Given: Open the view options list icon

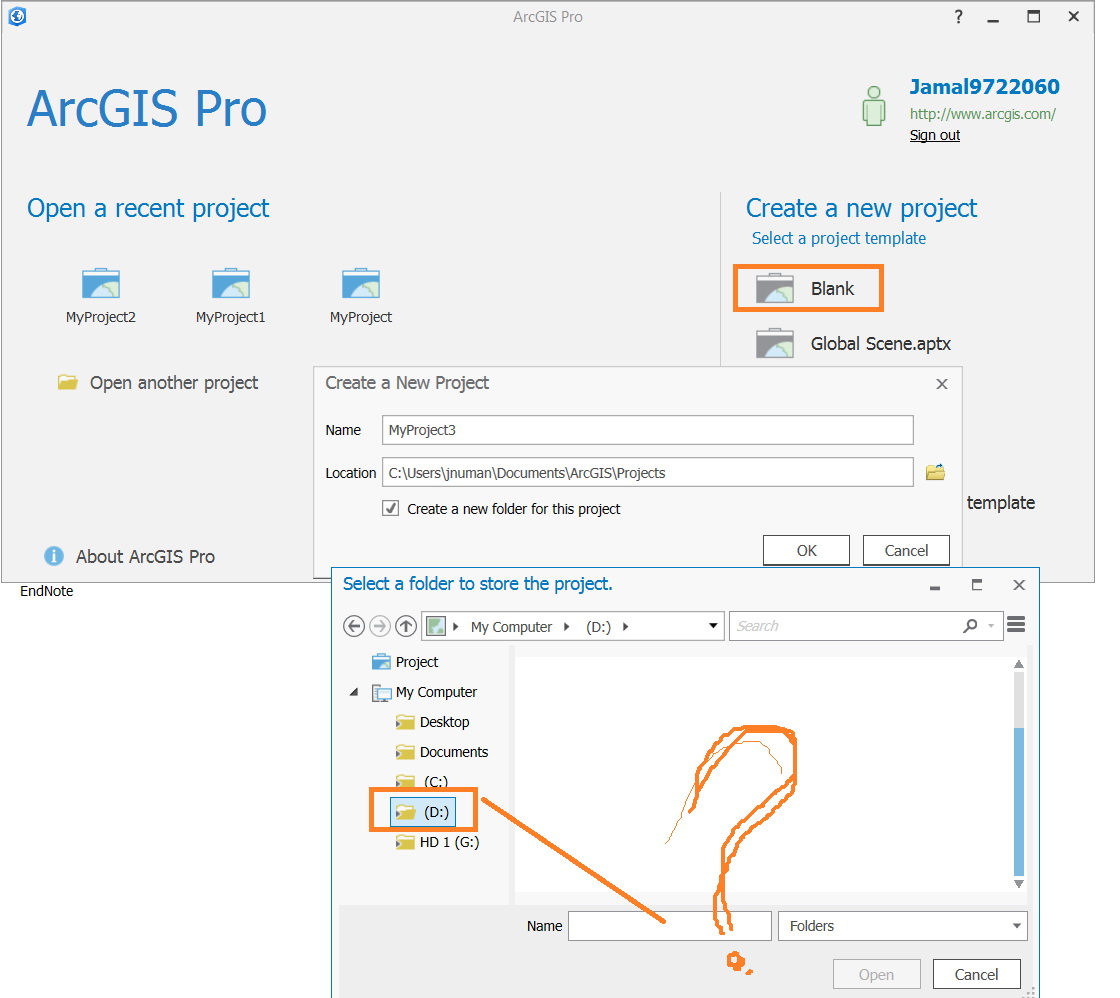Looking at the screenshot, I should 1016,625.
